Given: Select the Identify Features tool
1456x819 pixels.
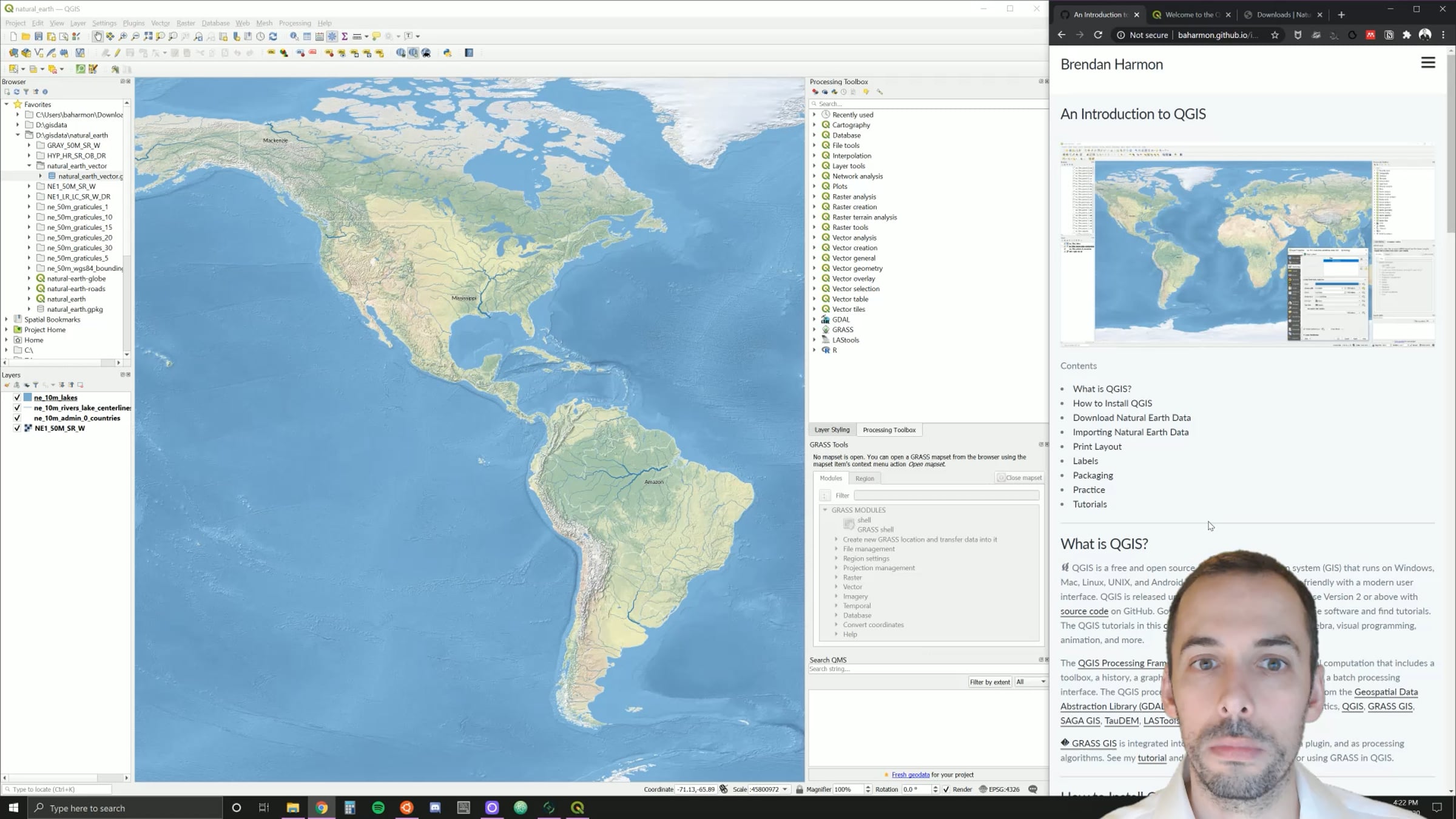Looking at the screenshot, I should 294,36.
